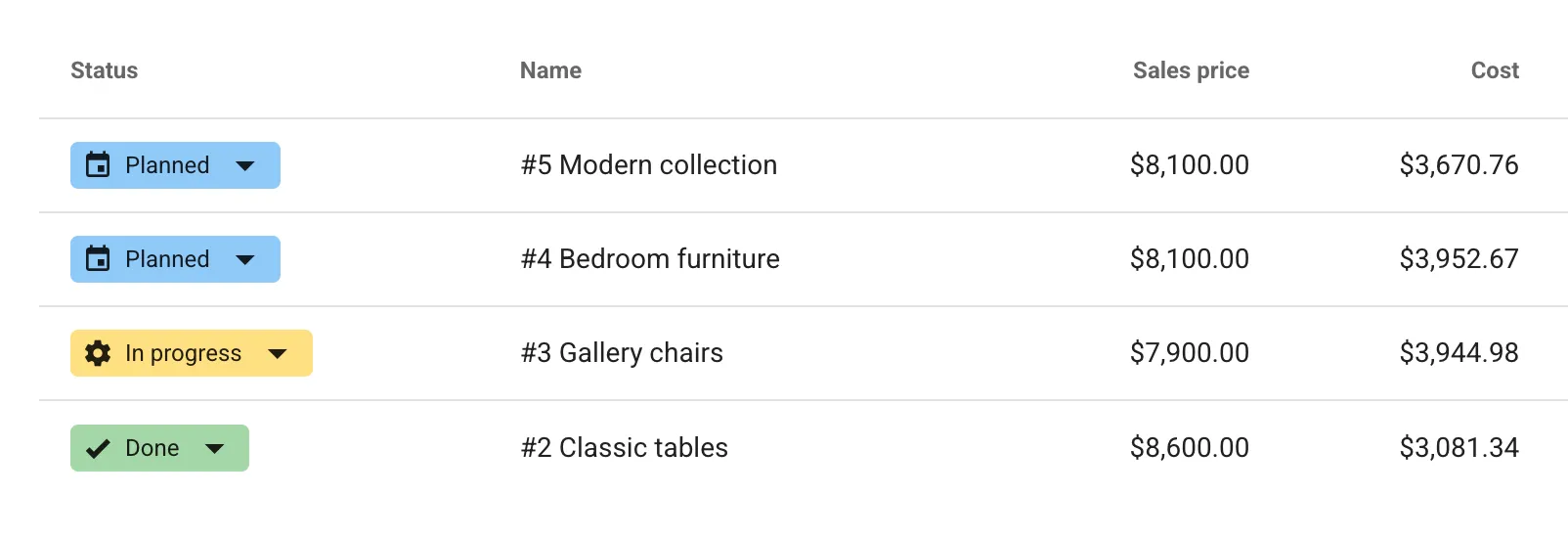This screenshot has width=1568, height=540.
Task: Expand status dropdown arrow for Bedroom furniture
Action: [245, 259]
